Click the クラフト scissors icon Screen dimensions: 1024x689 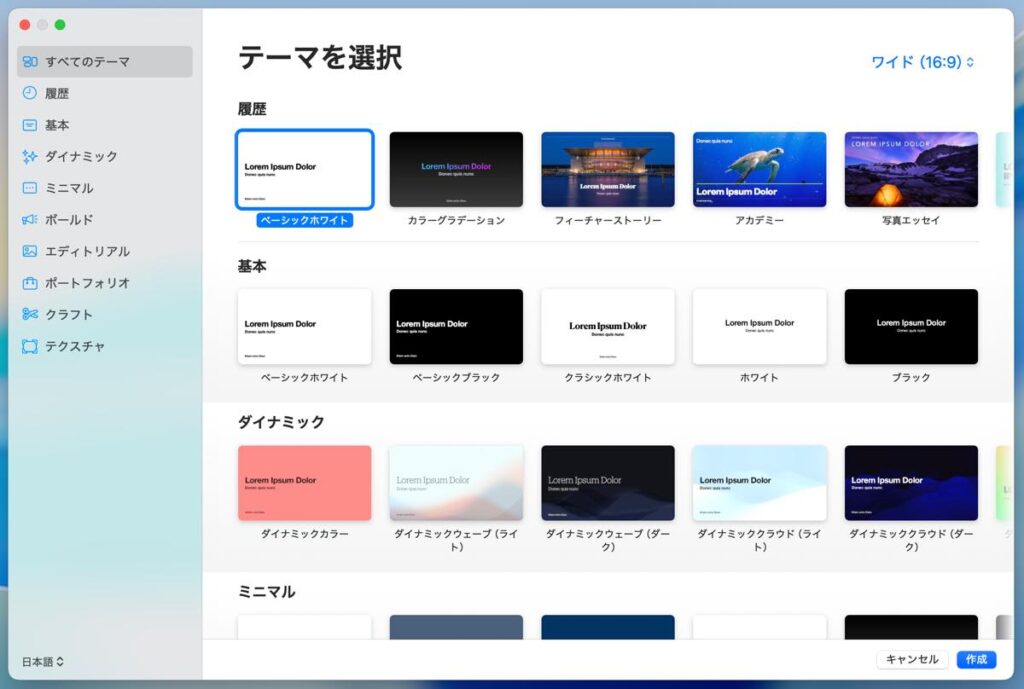pyautogui.click(x=30, y=314)
